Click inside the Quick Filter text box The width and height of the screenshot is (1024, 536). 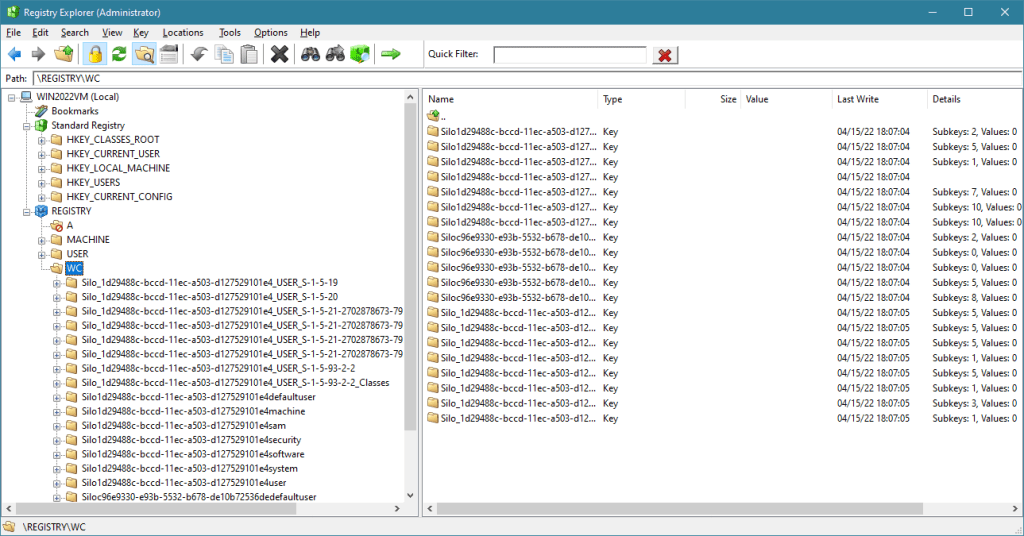pyautogui.click(x=569, y=55)
